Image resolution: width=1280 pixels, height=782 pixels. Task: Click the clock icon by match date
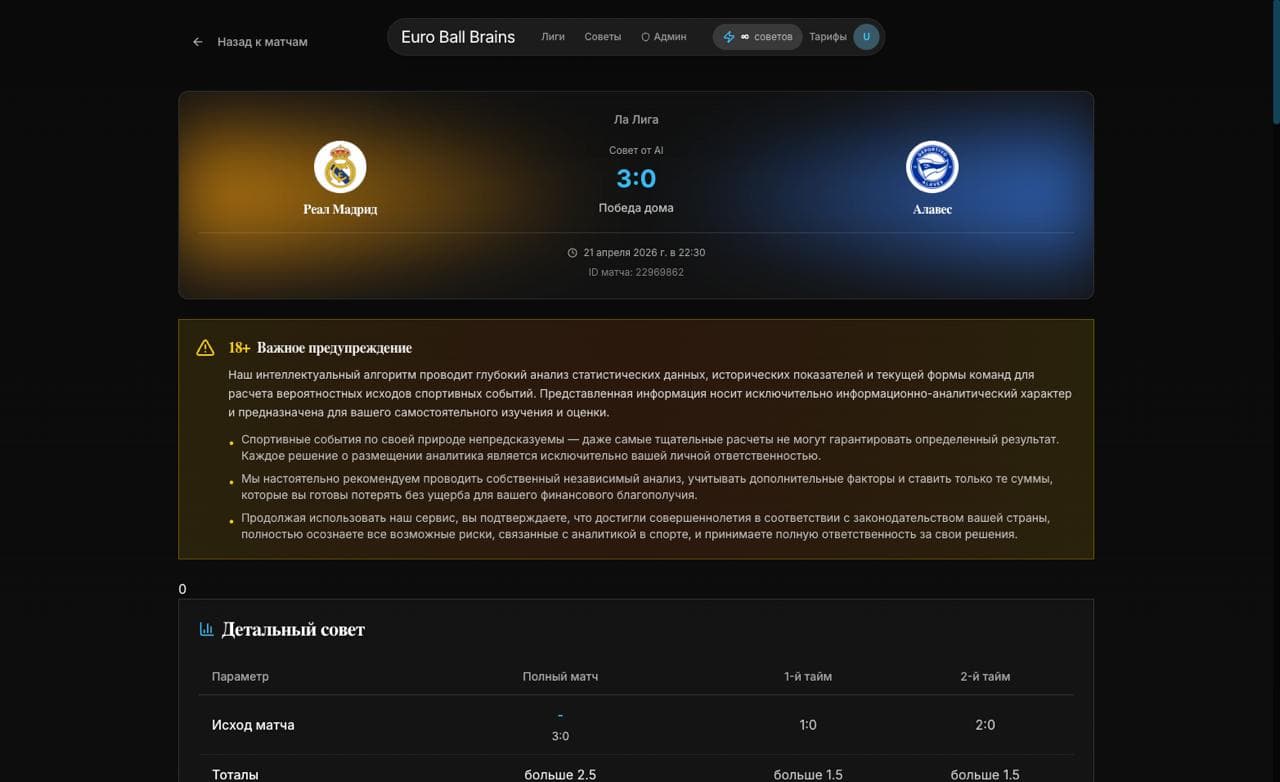click(x=572, y=253)
